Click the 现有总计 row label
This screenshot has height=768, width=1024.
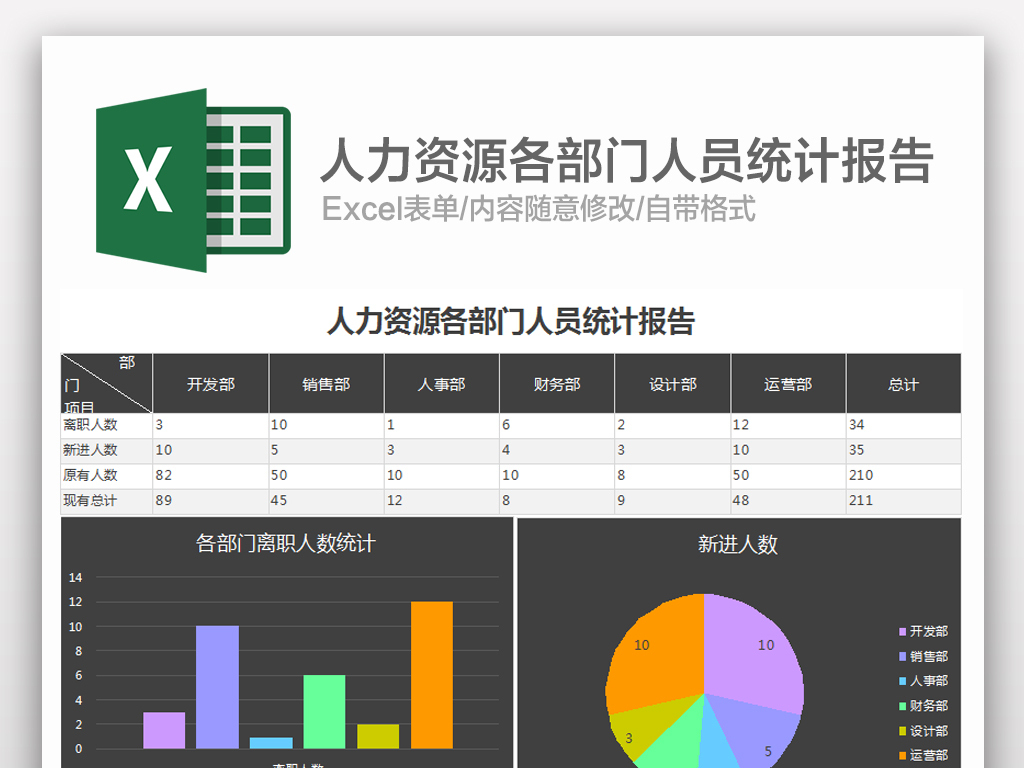pyautogui.click(x=90, y=501)
